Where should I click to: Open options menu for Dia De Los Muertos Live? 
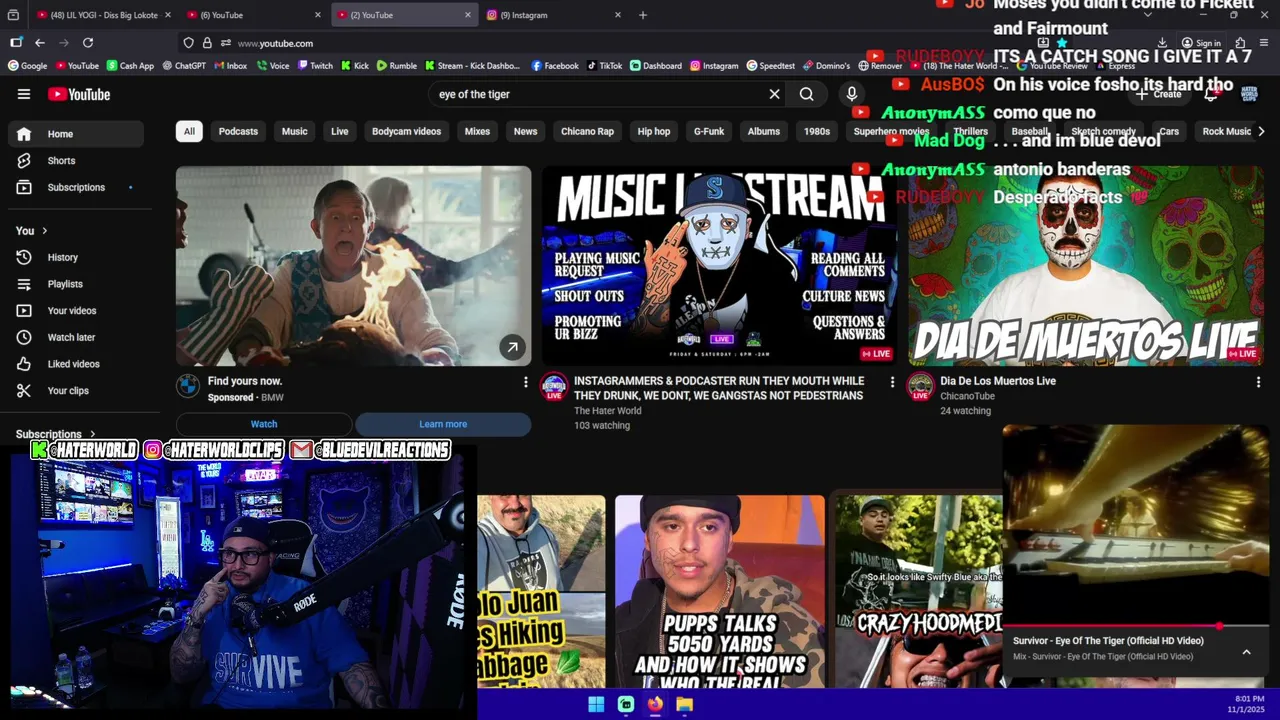pyautogui.click(x=1258, y=382)
